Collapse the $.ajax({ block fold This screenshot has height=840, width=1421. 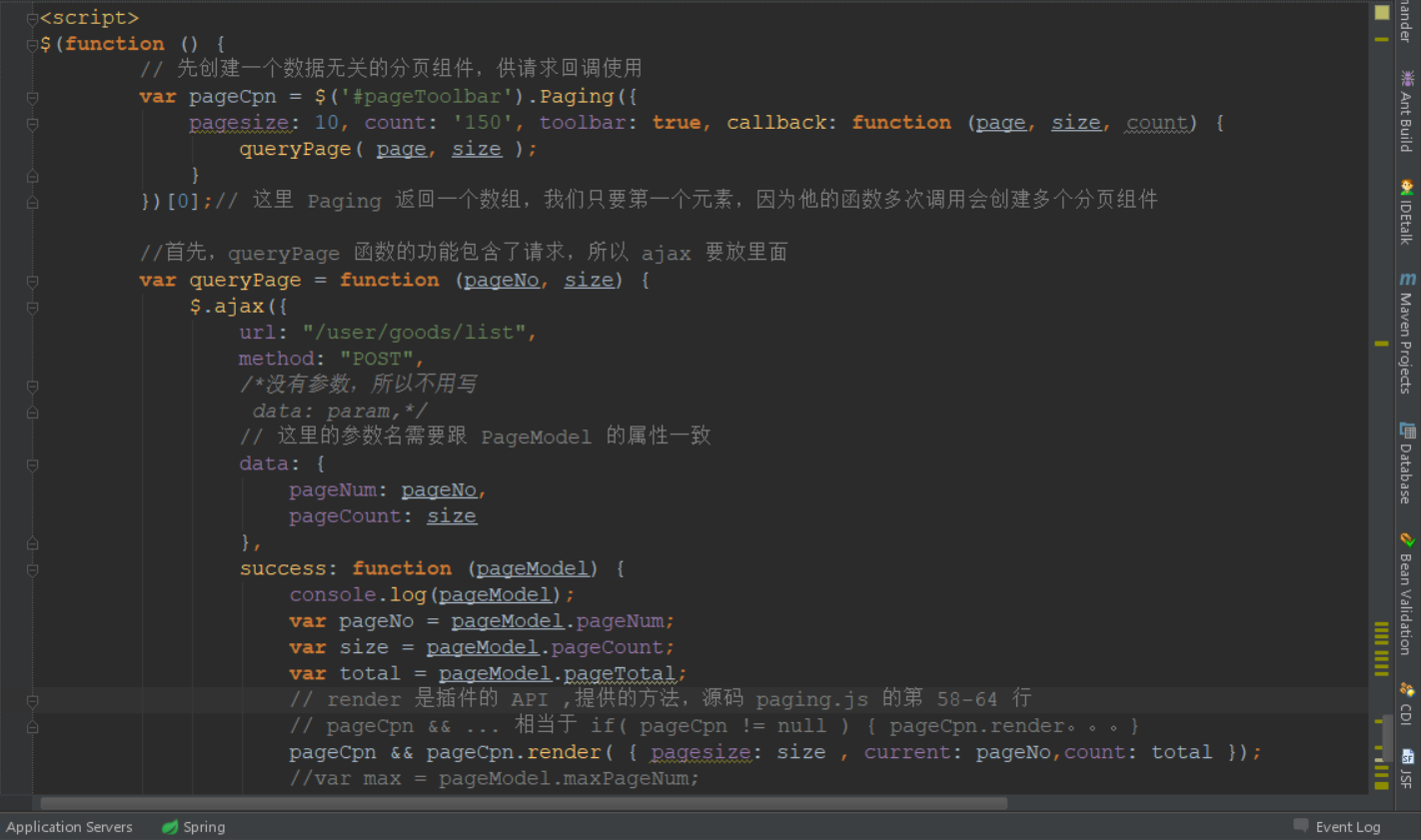coord(32,307)
